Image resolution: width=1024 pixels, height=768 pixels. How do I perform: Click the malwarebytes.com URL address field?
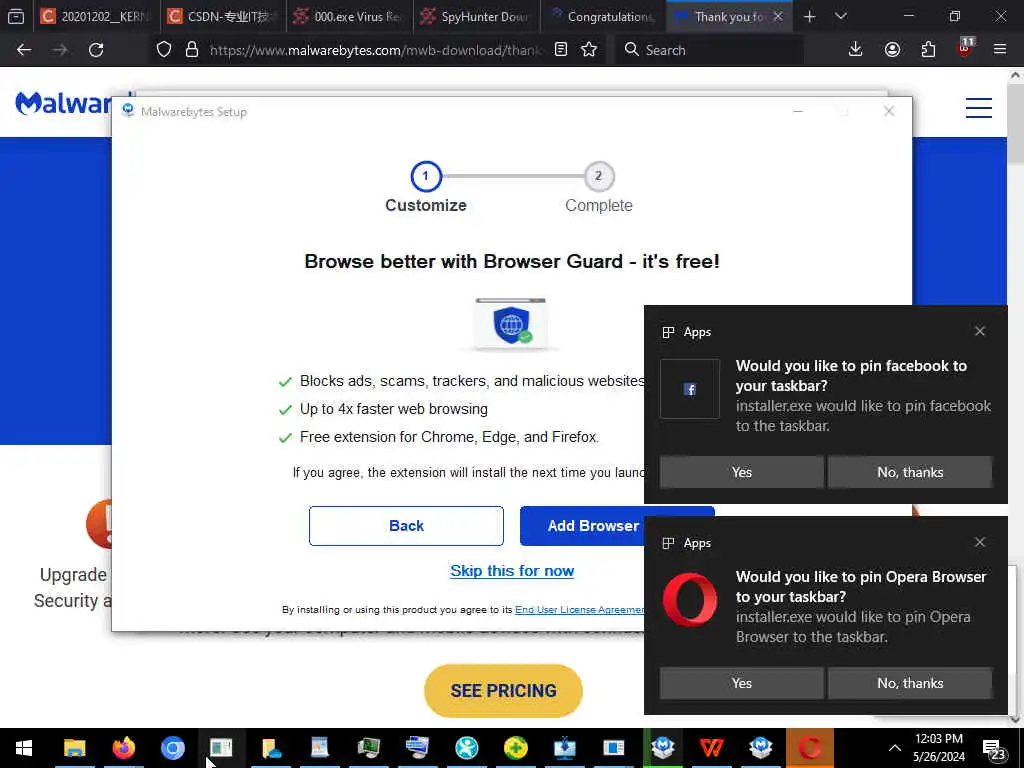pos(376,50)
